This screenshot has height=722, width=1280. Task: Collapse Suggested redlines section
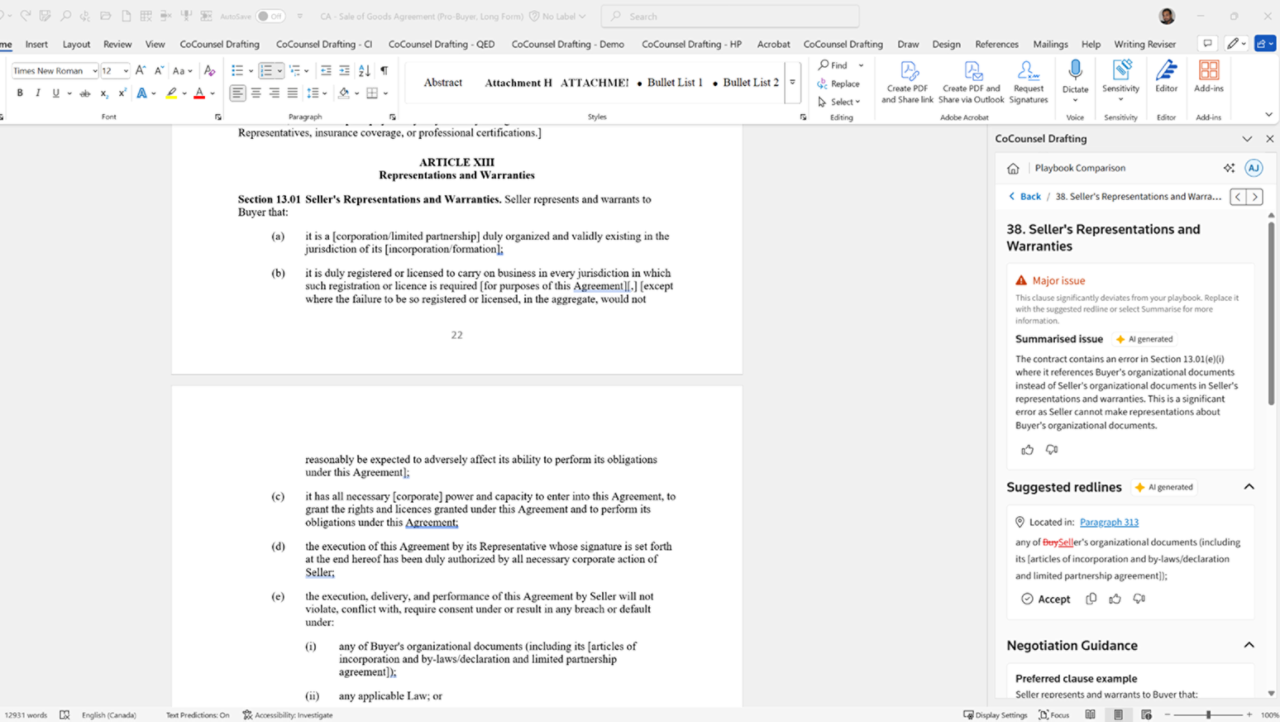pyautogui.click(x=1249, y=487)
